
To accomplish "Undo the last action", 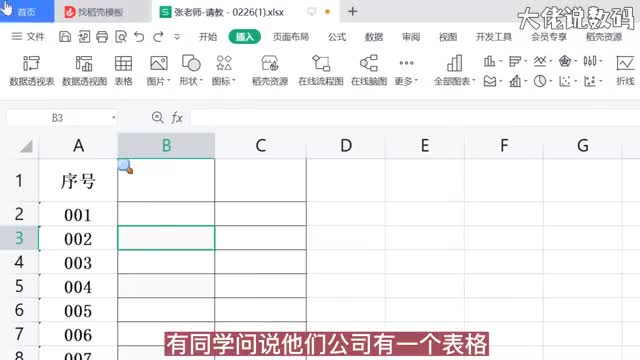I will (139, 37).
